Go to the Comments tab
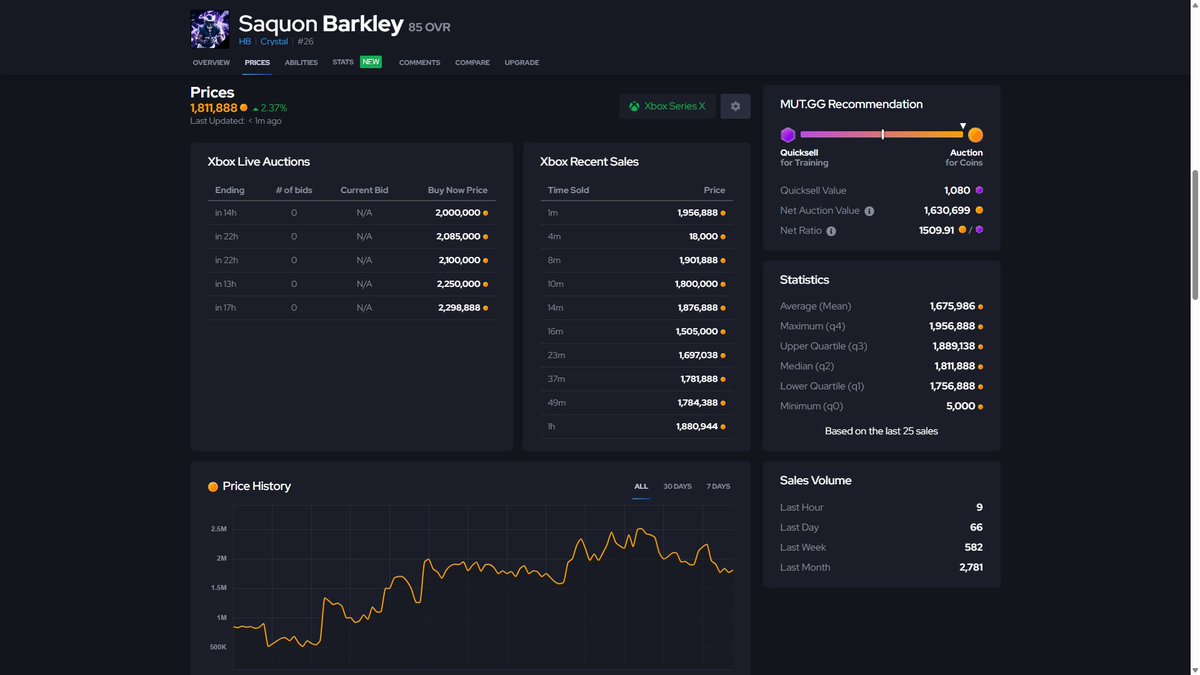This screenshot has height=675, width=1200. click(419, 62)
